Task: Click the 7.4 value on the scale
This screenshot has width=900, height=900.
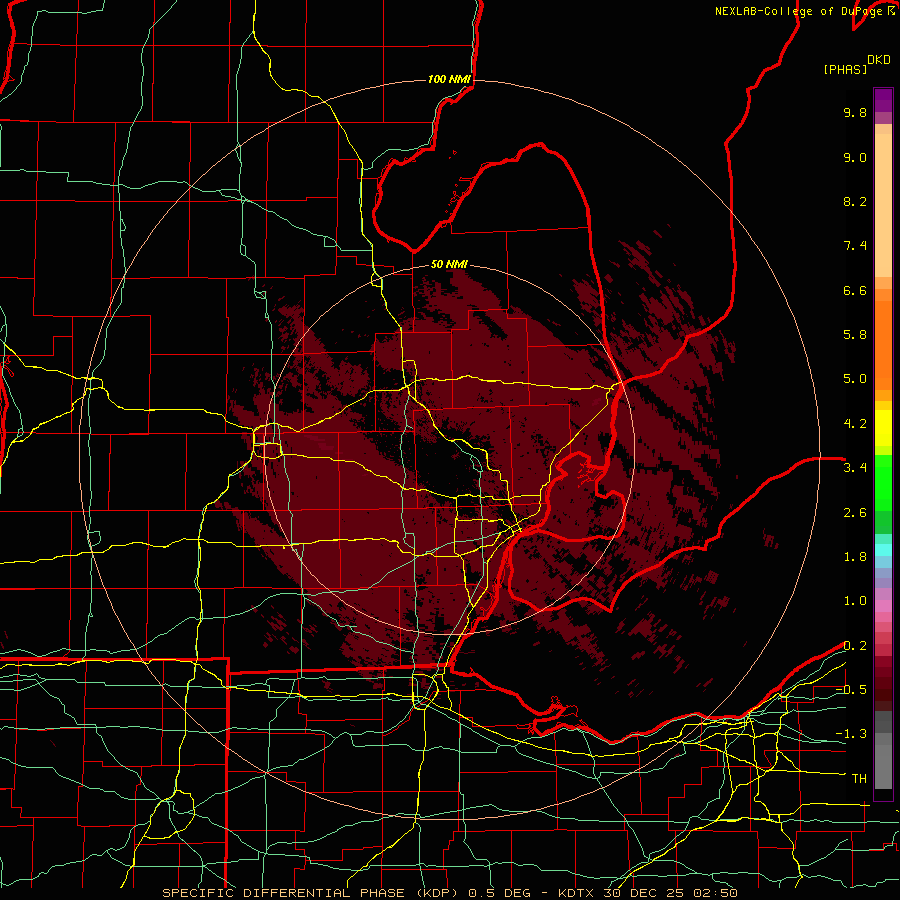Action: click(x=855, y=246)
